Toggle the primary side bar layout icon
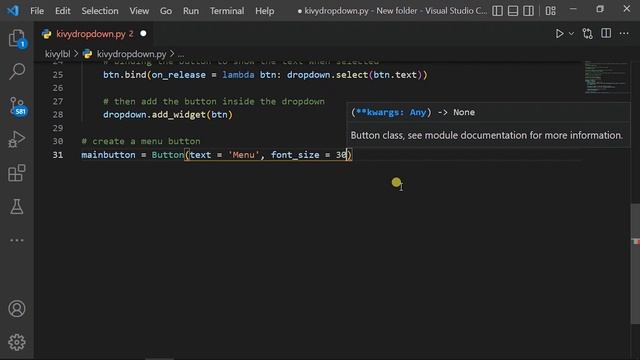The image size is (640, 360). coord(497,11)
